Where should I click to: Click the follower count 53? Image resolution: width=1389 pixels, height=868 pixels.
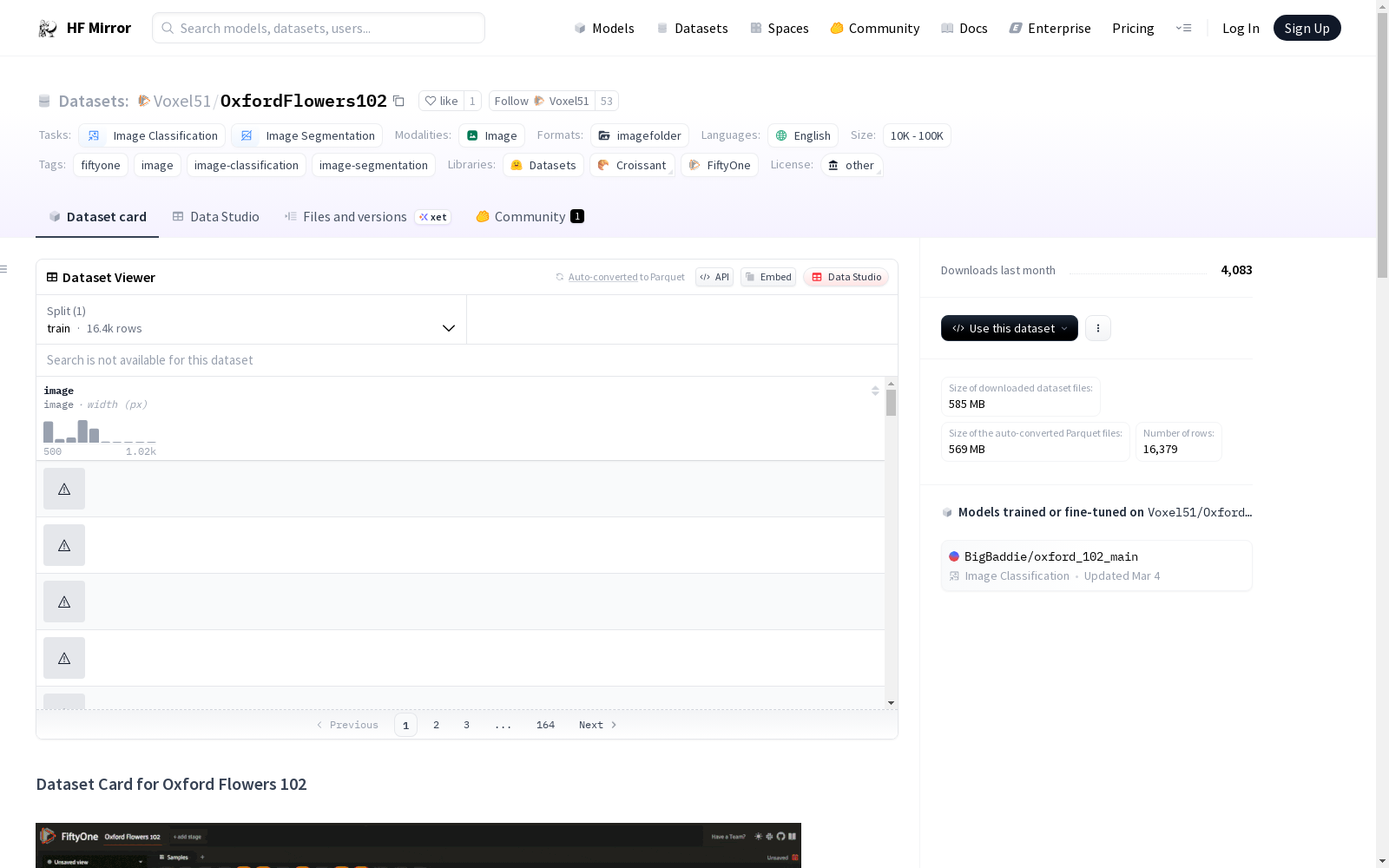[x=607, y=101]
